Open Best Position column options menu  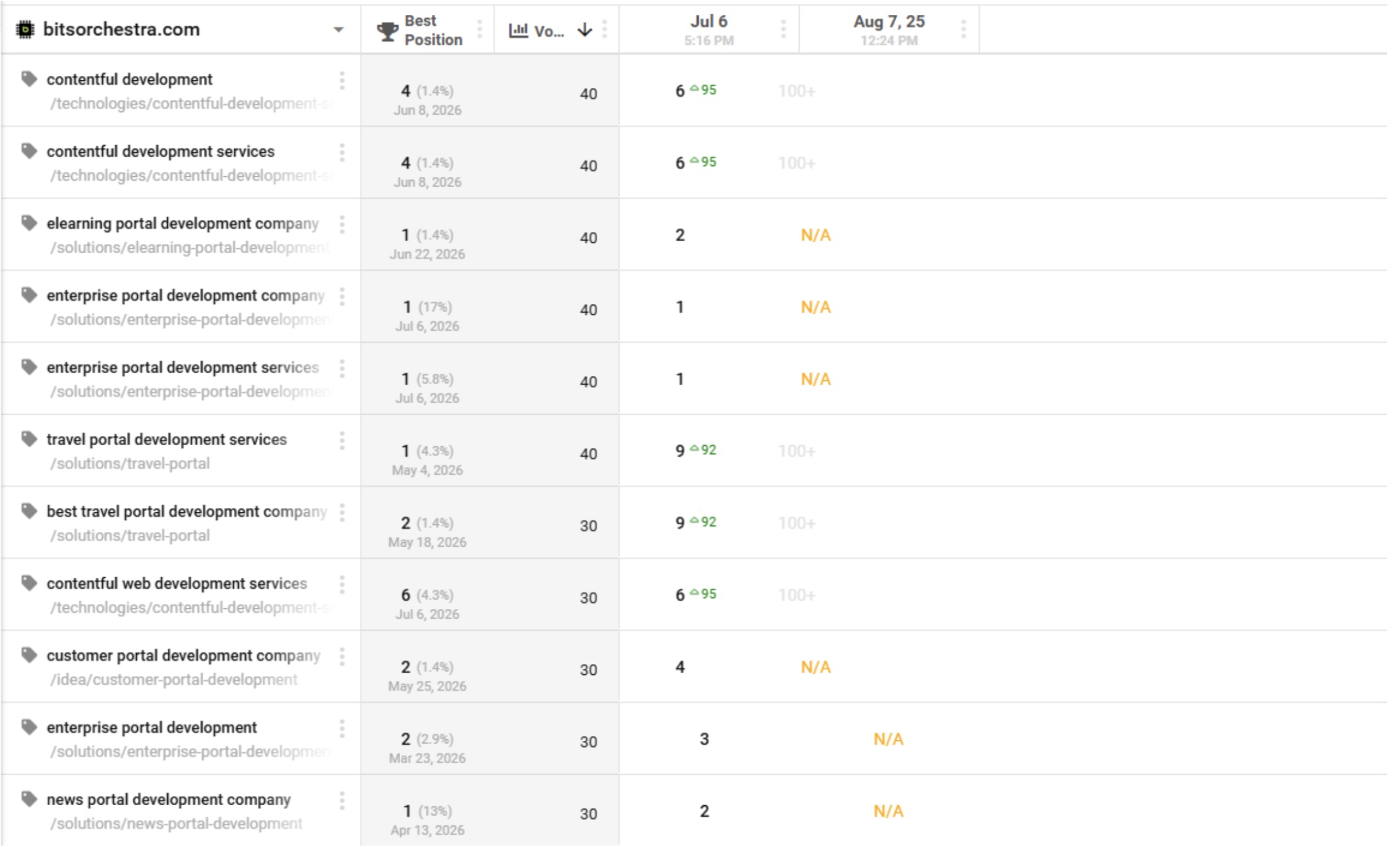480,29
